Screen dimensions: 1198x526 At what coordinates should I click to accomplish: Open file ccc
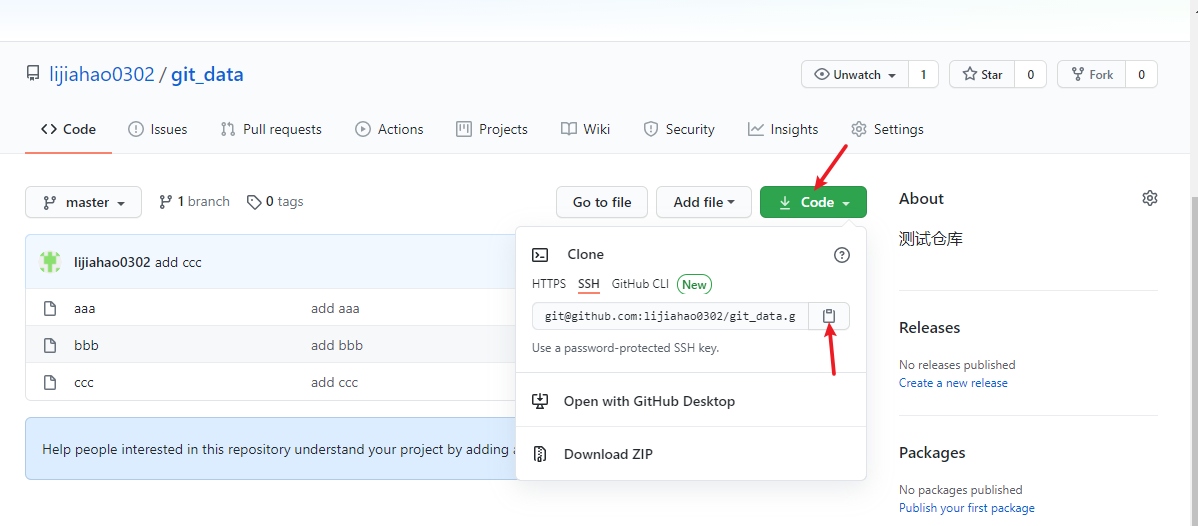point(84,382)
